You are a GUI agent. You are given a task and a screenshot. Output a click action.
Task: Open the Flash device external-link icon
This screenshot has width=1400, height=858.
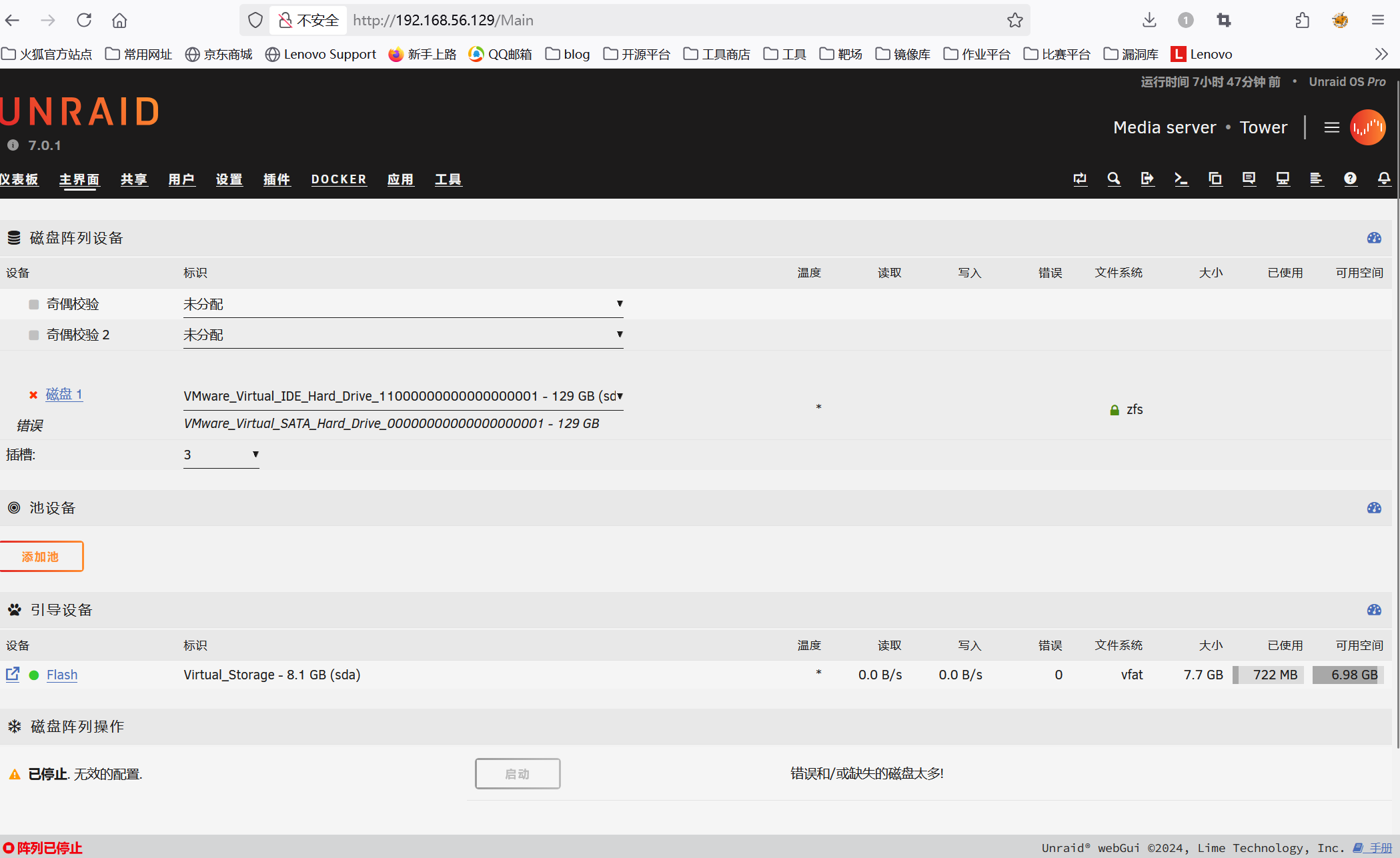[x=13, y=674]
